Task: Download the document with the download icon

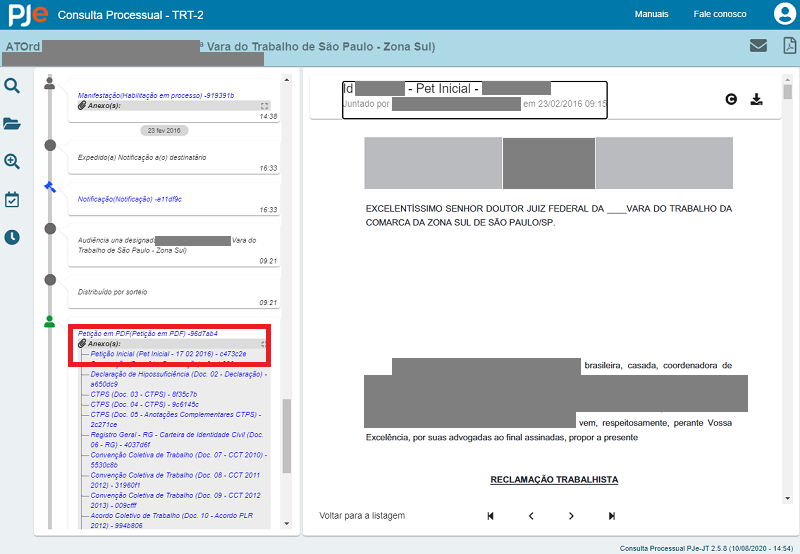Action: click(x=757, y=99)
